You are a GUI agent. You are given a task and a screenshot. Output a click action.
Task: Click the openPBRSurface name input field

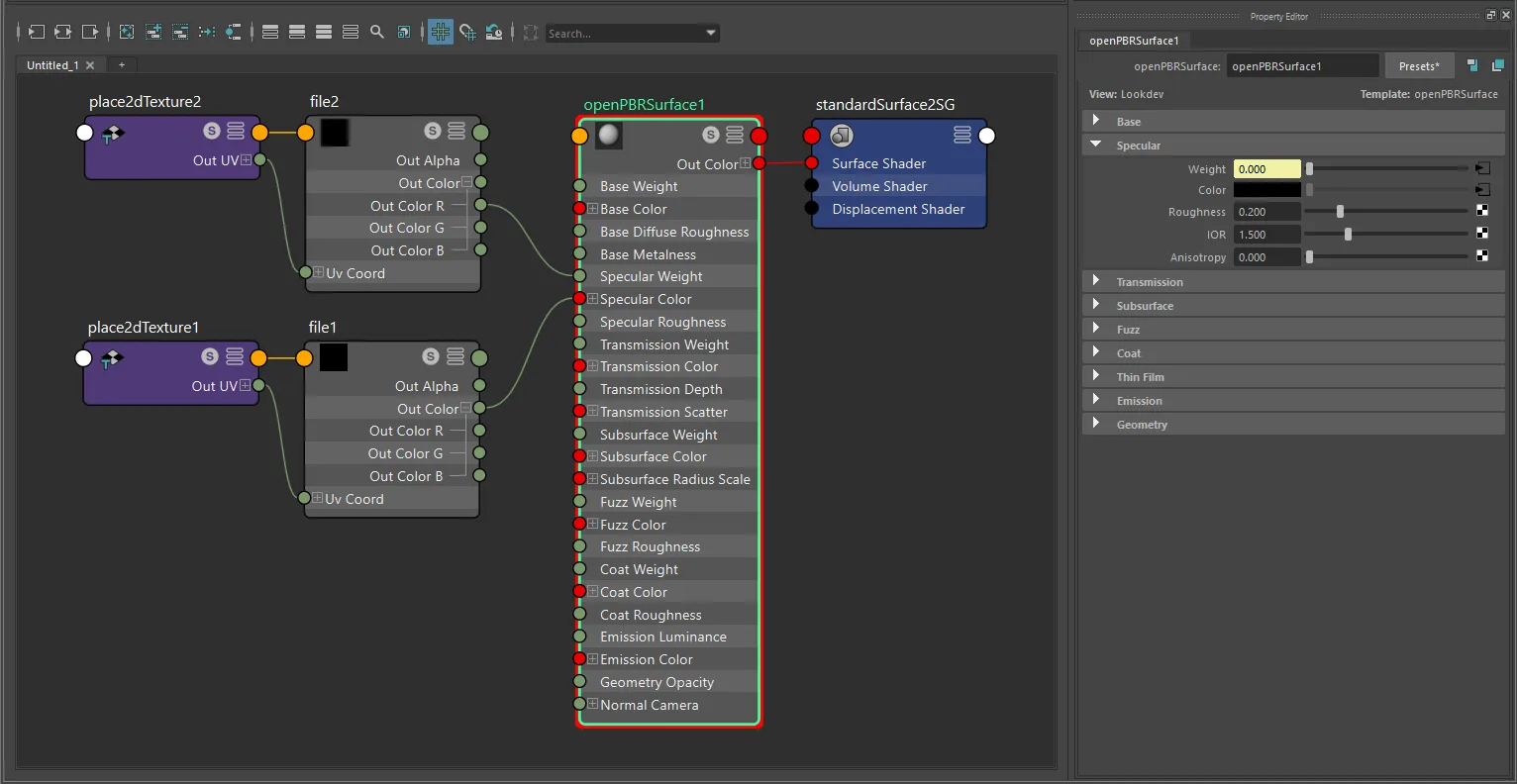[x=1302, y=66]
